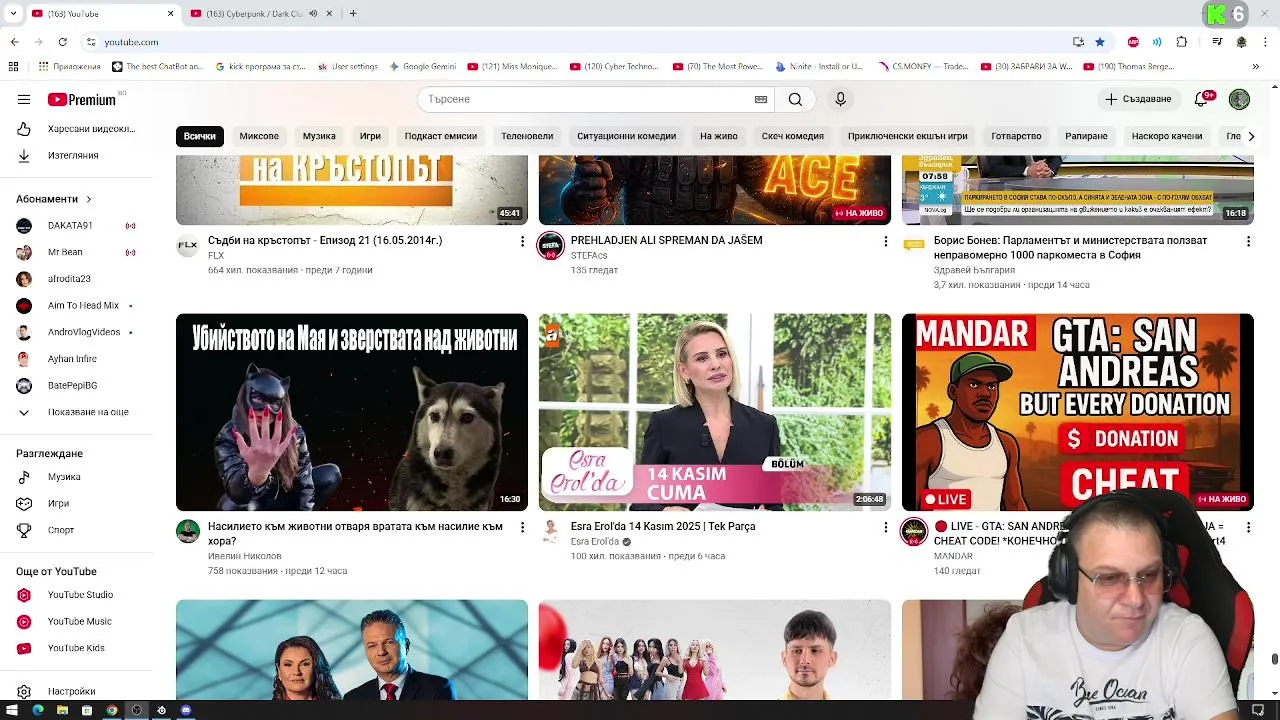This screenshot has width=1280, height=720.
Task: Open a new browser tab
Action: click(353, 13)
